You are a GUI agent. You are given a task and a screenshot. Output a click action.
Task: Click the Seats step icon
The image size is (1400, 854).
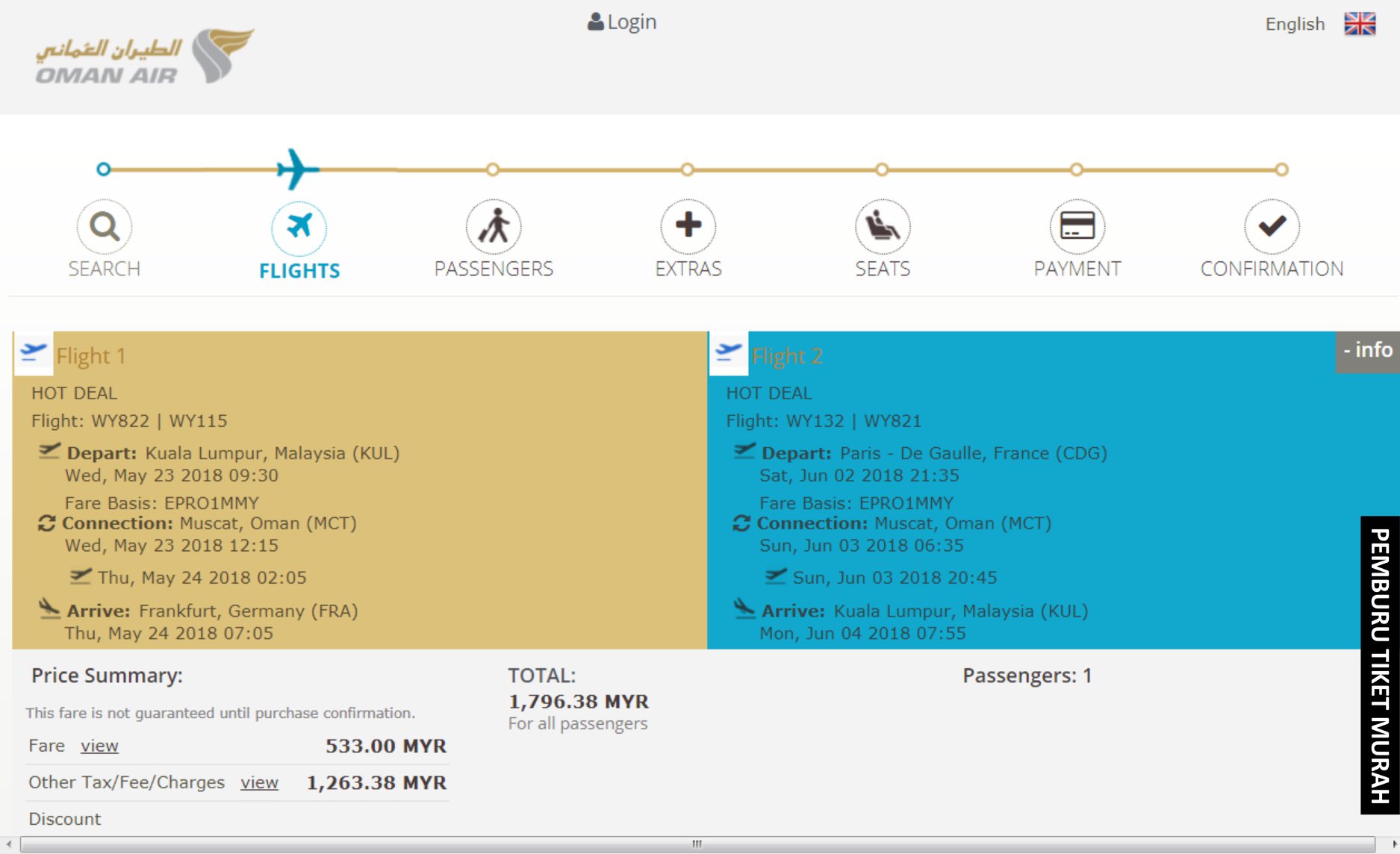click(883, 226)
